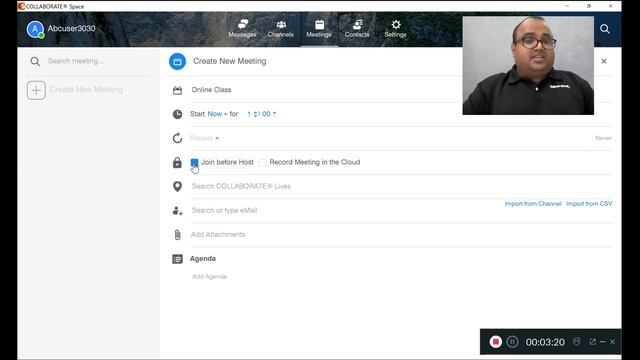Viewport: 640px width, 360px height.
Task: Click the Import from Channel link
Action: 533,204
